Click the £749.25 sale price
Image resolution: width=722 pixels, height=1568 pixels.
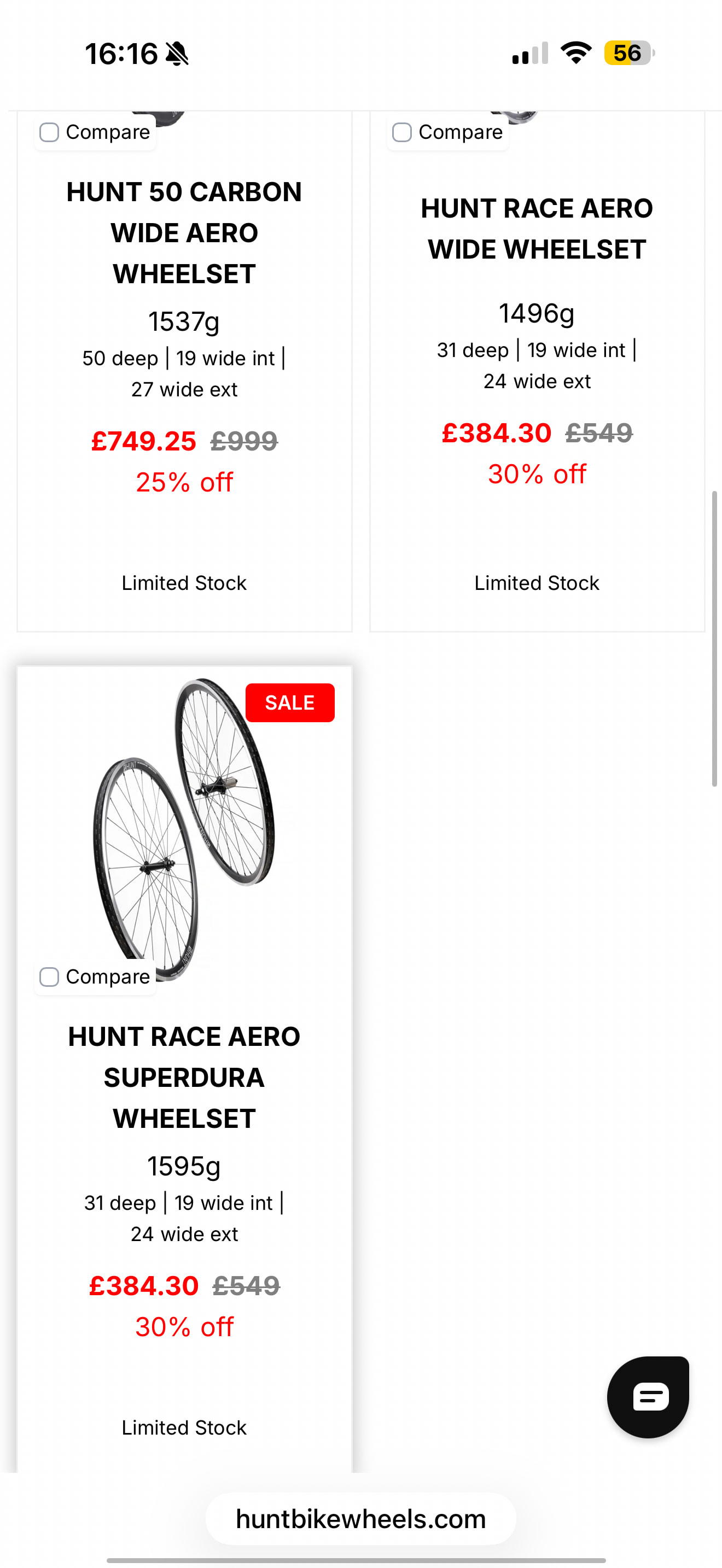pos(144,441)
